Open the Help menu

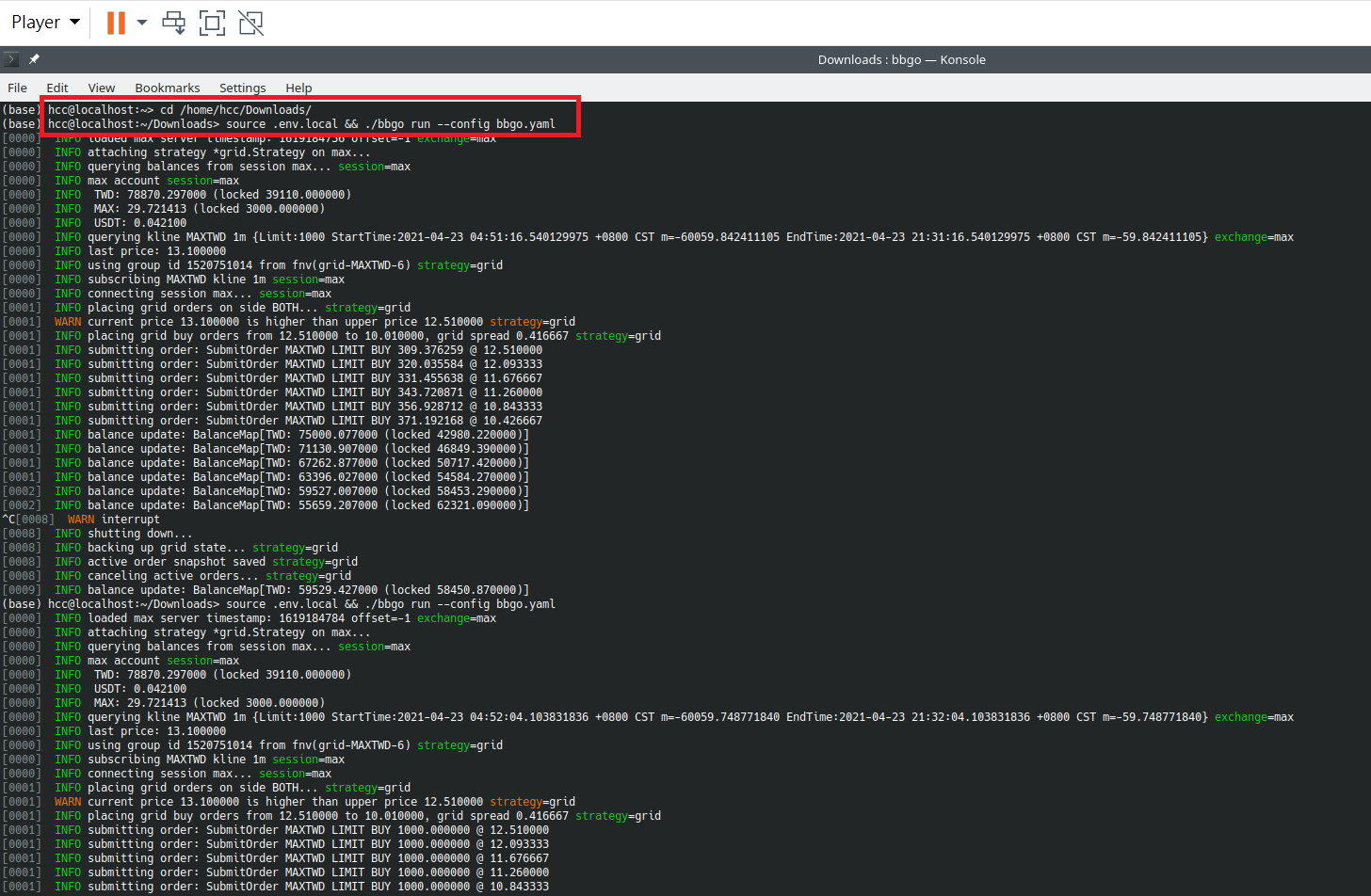(298, 88)
